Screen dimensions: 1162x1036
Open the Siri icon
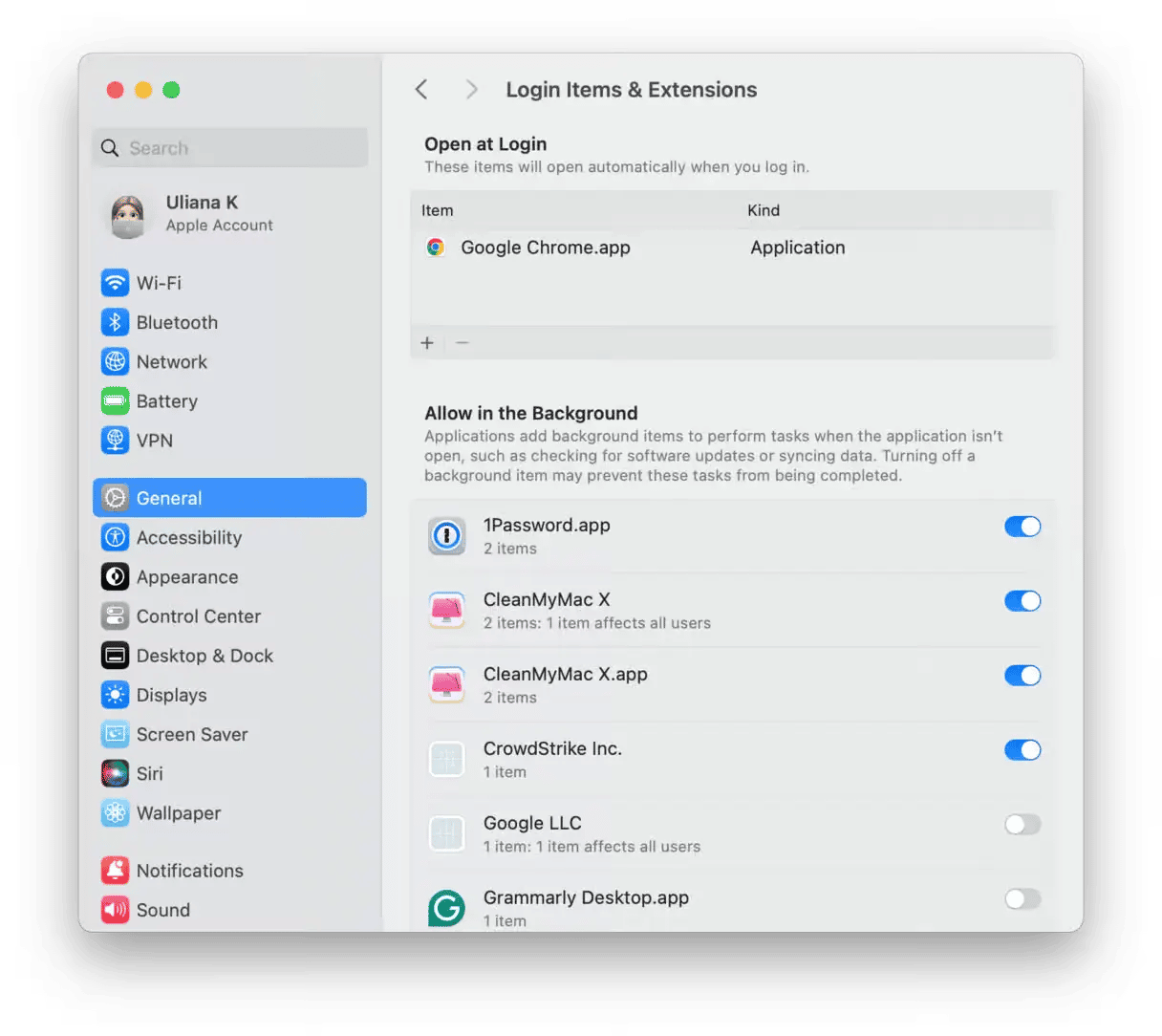(115, 773)
